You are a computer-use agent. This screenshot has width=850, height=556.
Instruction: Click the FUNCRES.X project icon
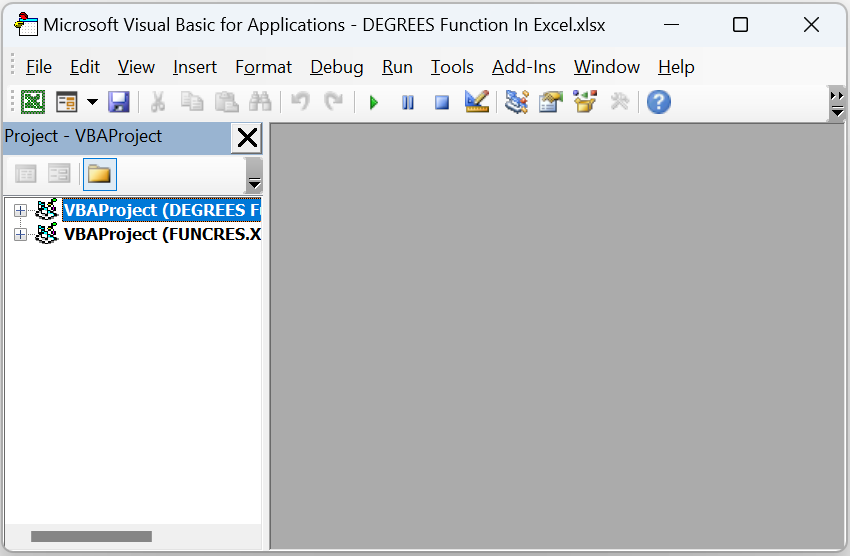(x=47, y=234)
